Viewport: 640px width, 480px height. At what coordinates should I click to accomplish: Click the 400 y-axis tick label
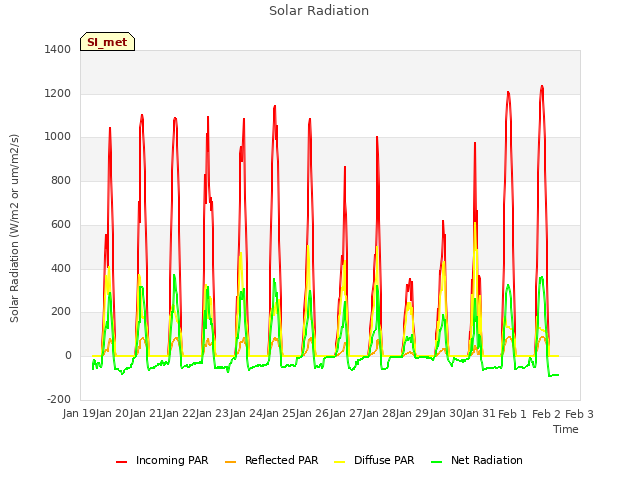61,269
